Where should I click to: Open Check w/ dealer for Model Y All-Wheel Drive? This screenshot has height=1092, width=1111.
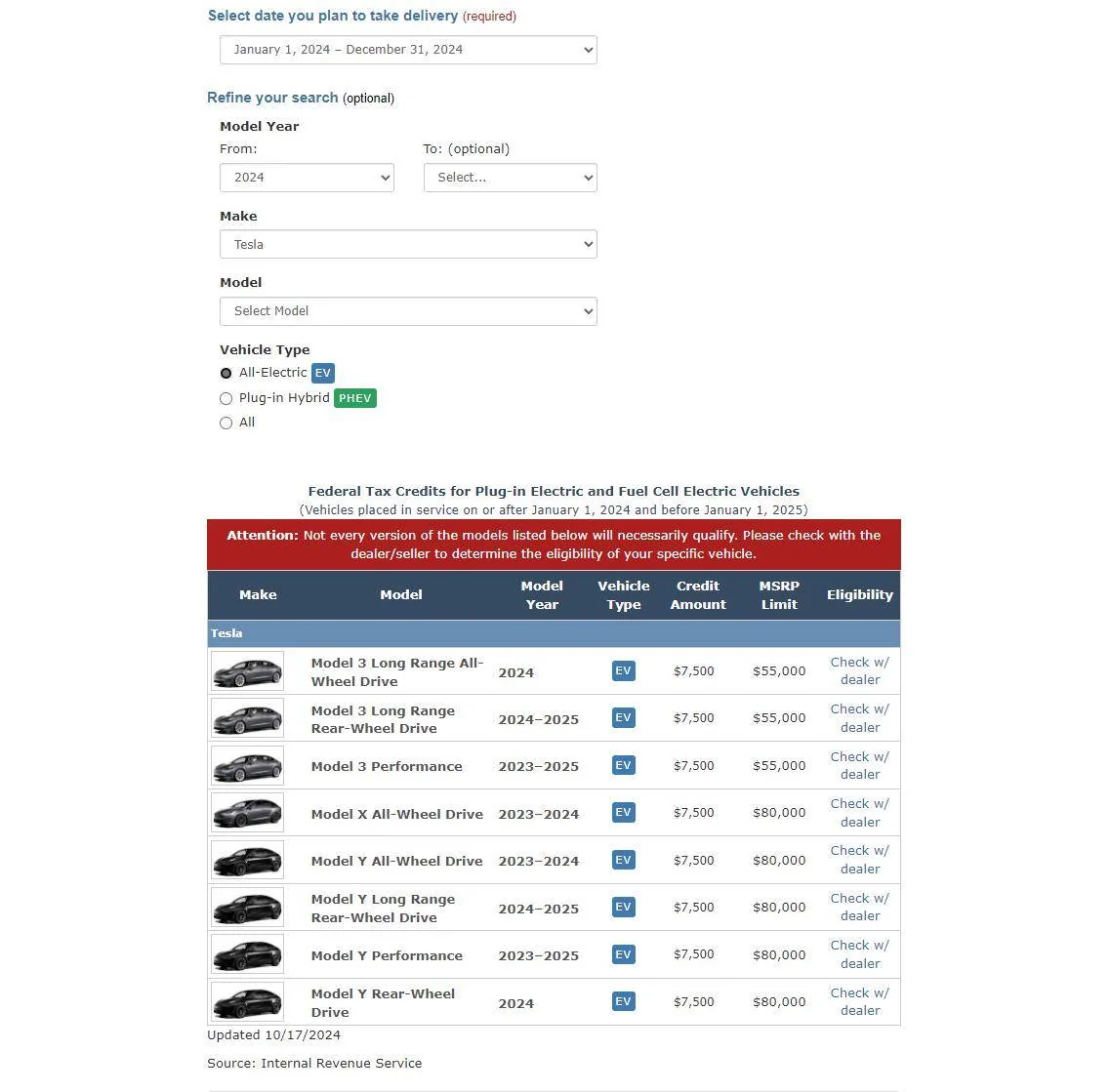[x=859, y=860]
